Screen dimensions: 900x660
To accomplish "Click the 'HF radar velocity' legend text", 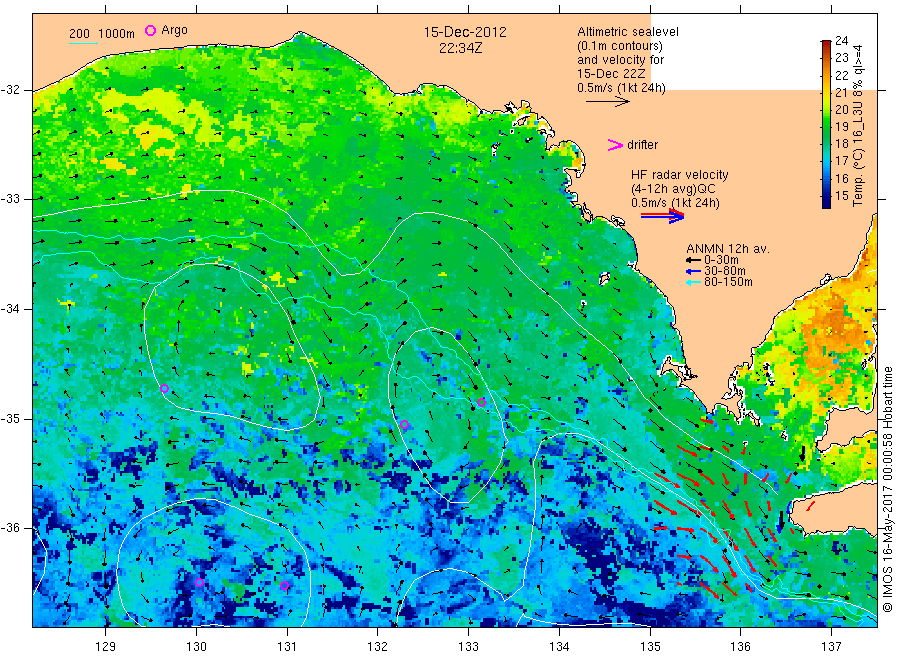I will (x=680, y=175).
